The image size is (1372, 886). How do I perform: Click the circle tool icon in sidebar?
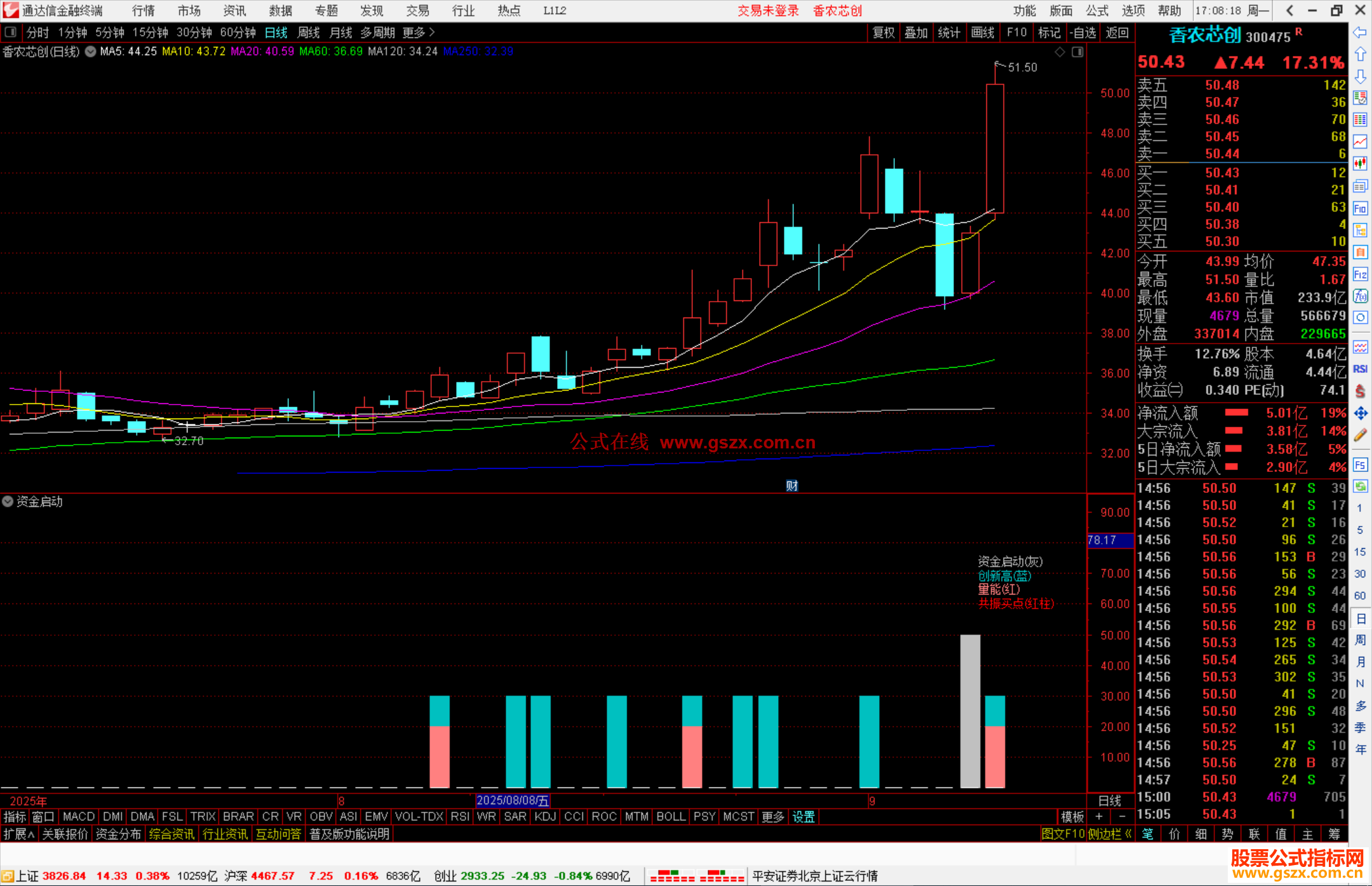coord(1360,318)
